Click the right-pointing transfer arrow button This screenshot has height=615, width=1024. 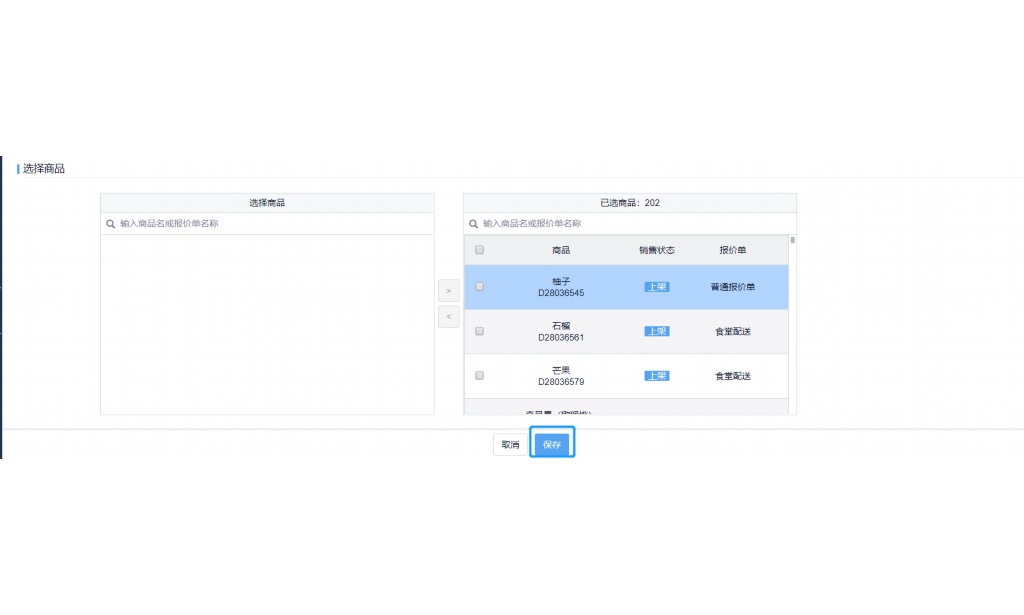(448, 290)
